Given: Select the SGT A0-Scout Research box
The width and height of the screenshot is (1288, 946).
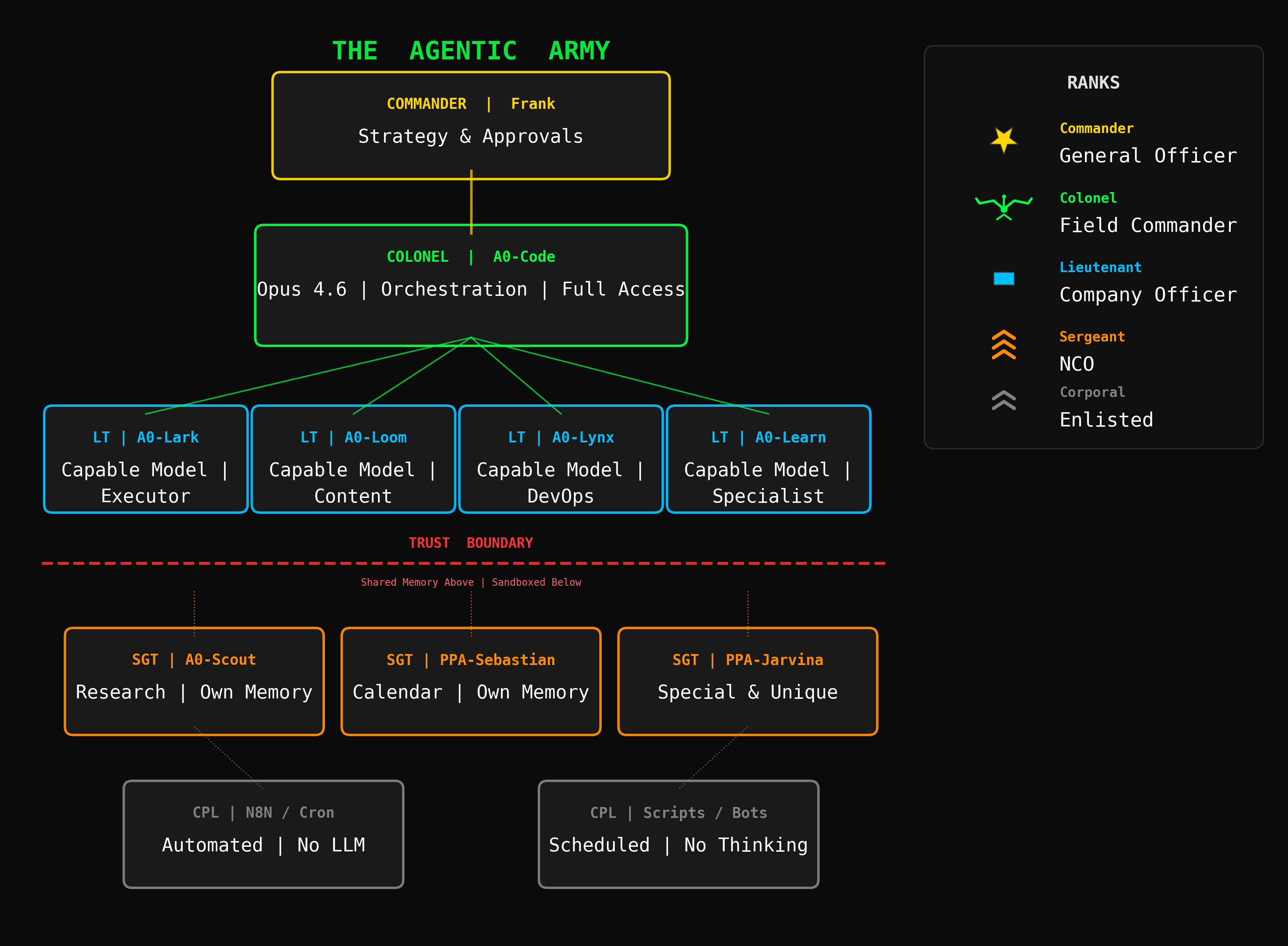Looking at the screenshot, I should [x=194, y=681].
